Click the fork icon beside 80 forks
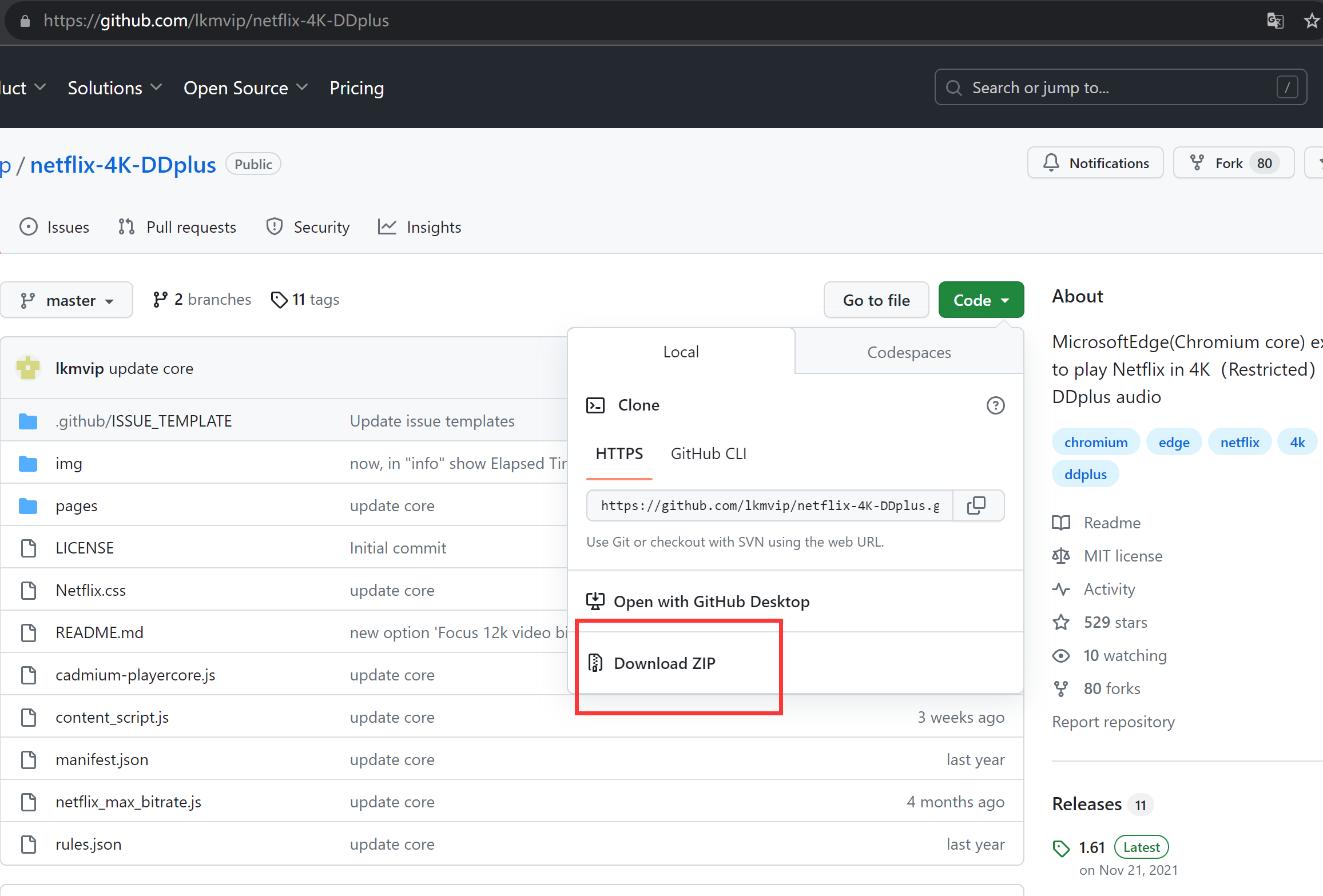 point(1061,688)
